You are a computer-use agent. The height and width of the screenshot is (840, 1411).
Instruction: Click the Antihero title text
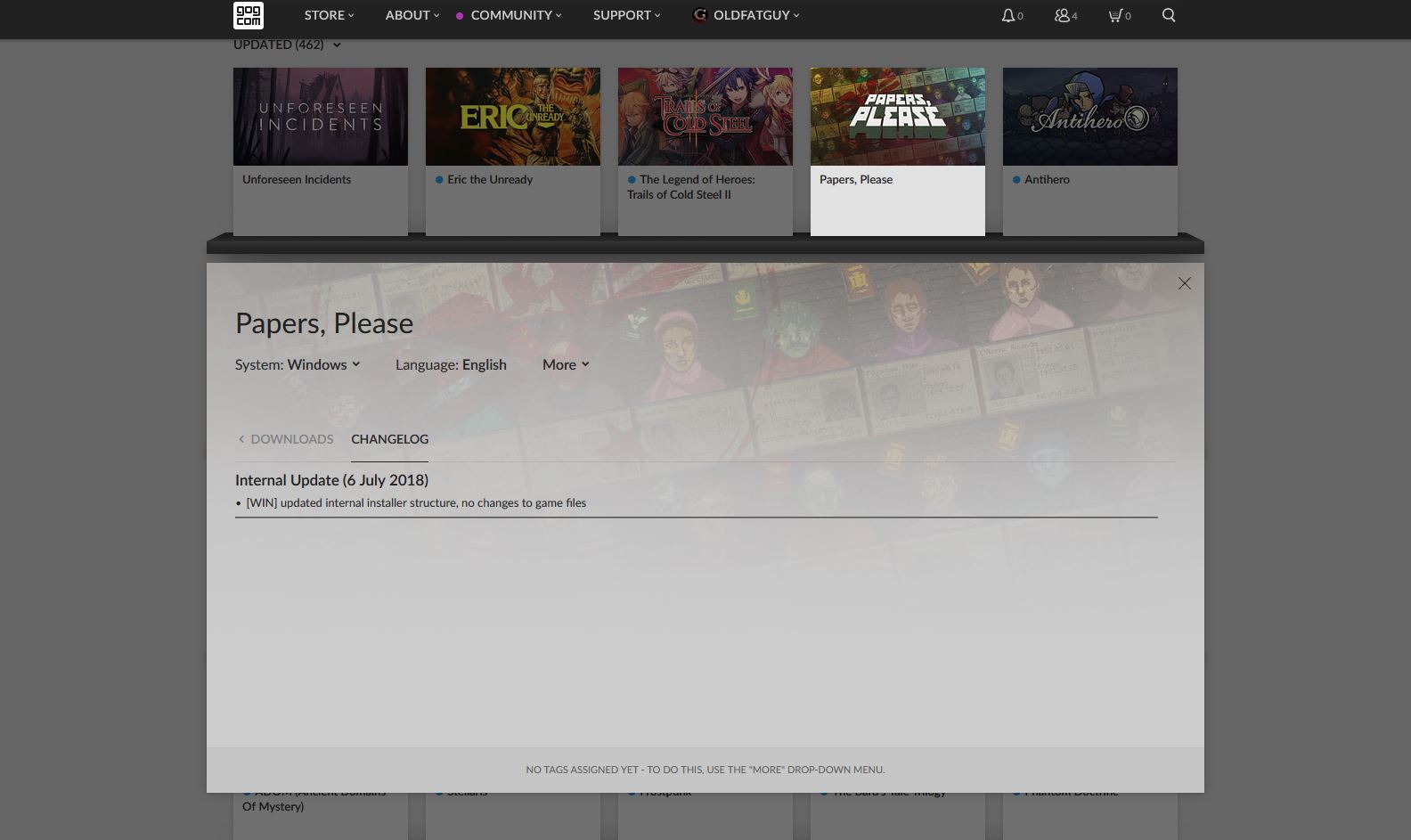click(1047, 179)
